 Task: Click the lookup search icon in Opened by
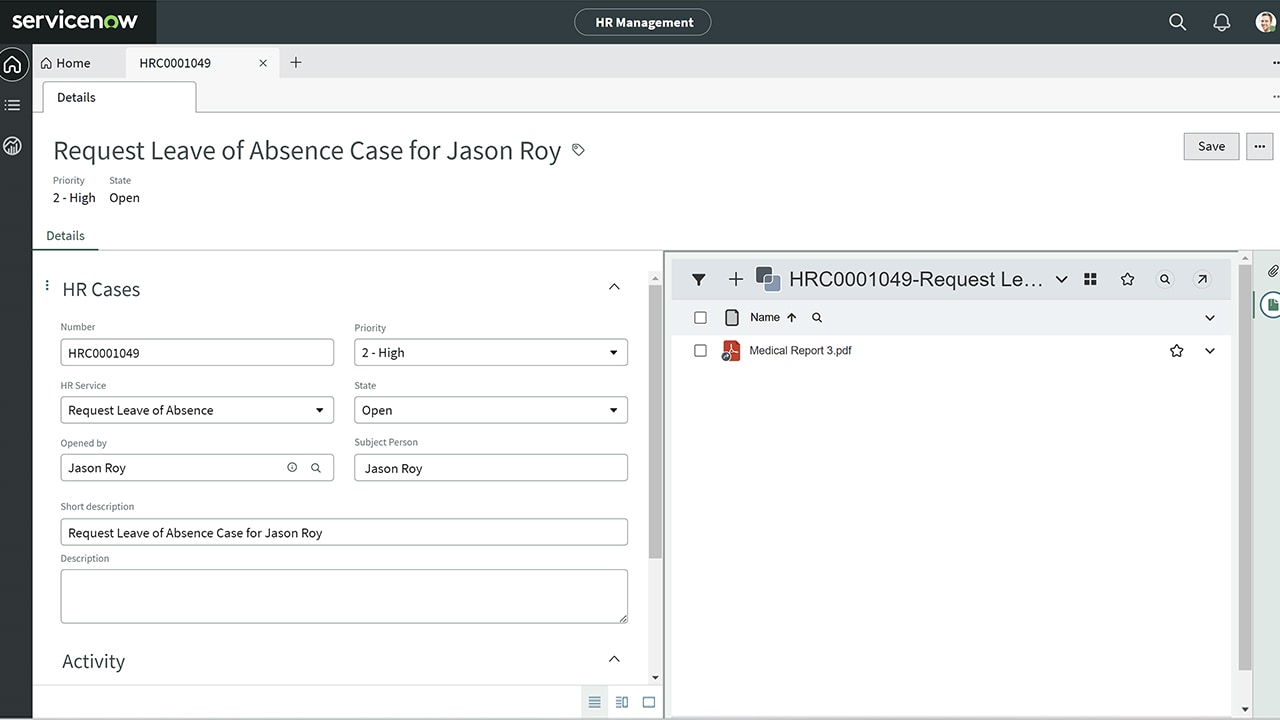tap(316, 467)
